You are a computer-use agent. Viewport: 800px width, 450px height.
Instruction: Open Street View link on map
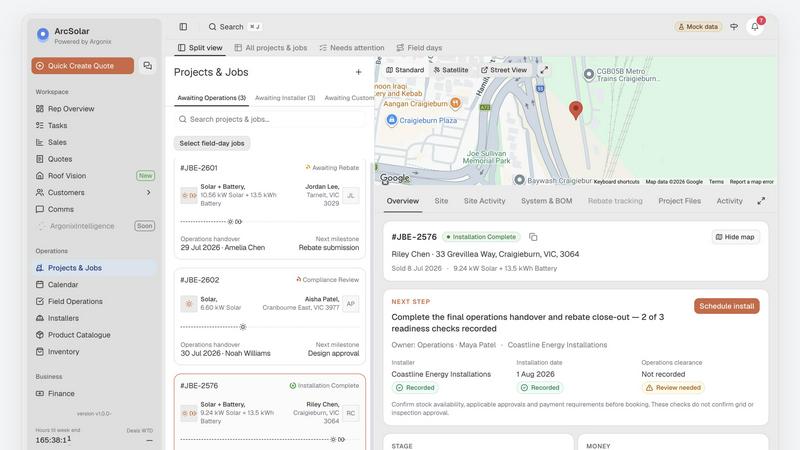coord(504,70)
